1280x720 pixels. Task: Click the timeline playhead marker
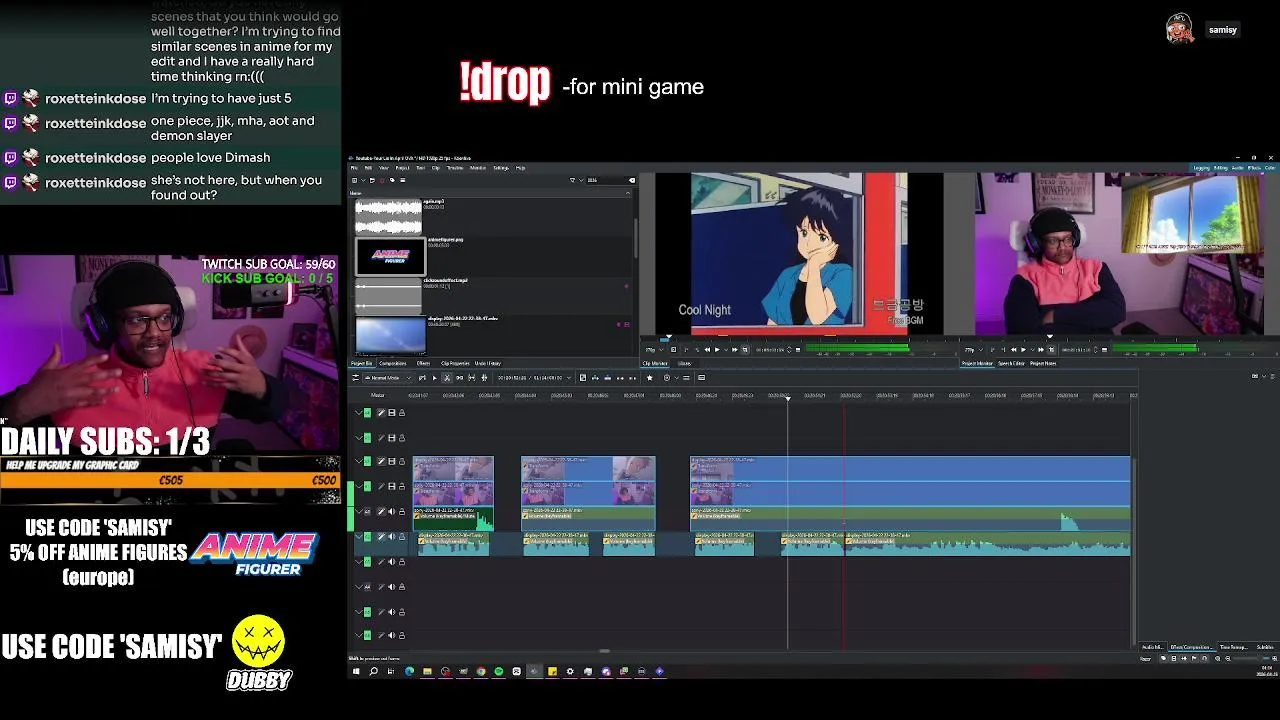787,398
